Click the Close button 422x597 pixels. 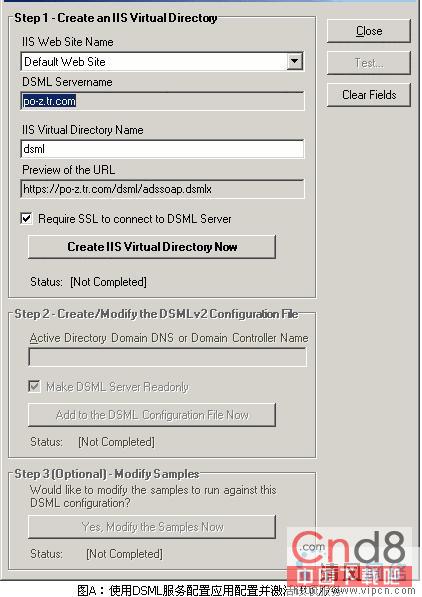coord(369,31)
